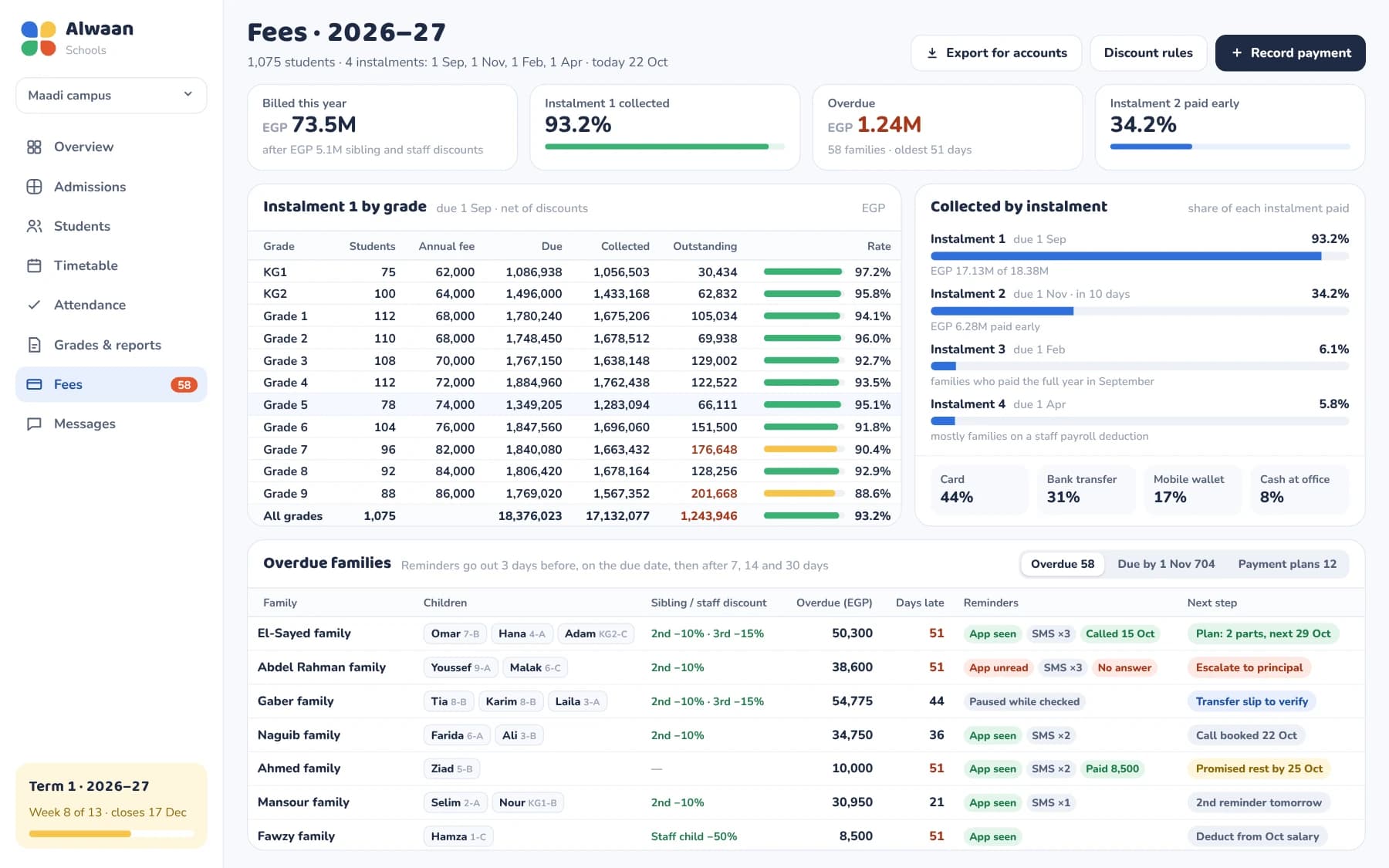Open the Discount rules button
This screenshot has height=868, width=1389.
coord(1148,52)
